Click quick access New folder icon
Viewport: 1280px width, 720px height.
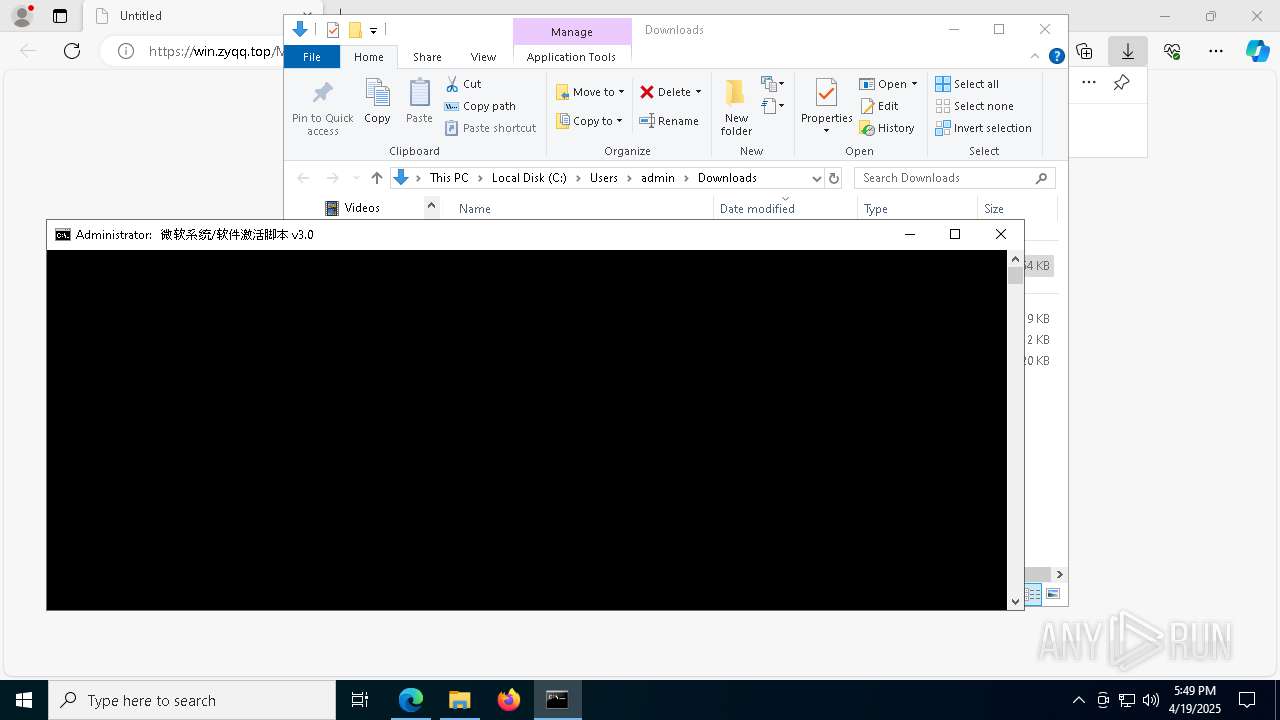click(354, 30)
